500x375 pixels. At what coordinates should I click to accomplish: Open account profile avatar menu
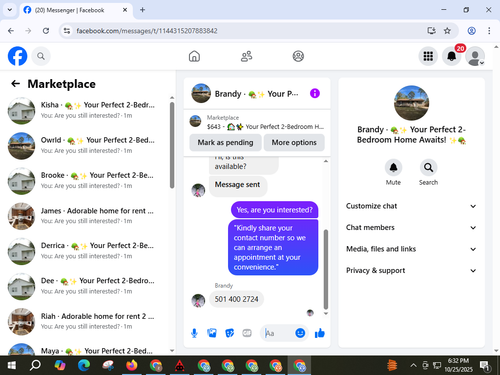point(475,56)
